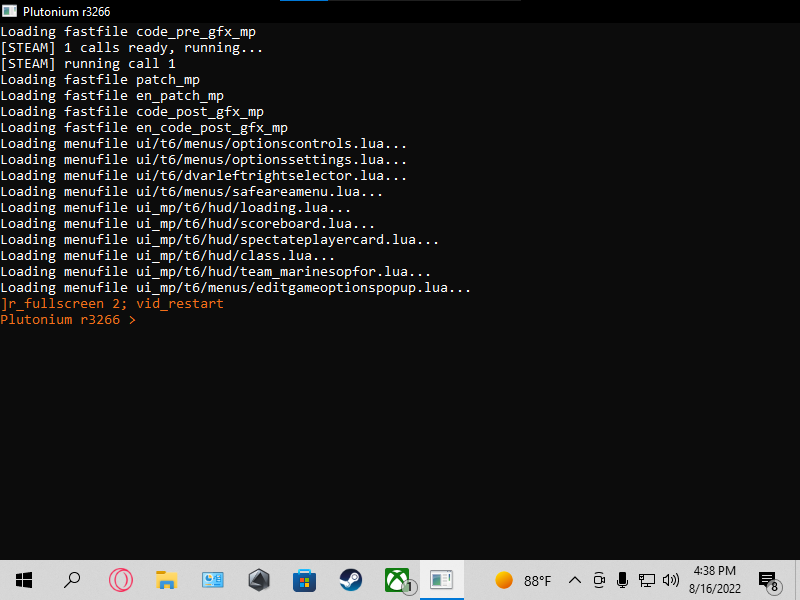Open taskbar search magnifier
This screenshot has height=600, width=800.
click(x=72, y=580)
